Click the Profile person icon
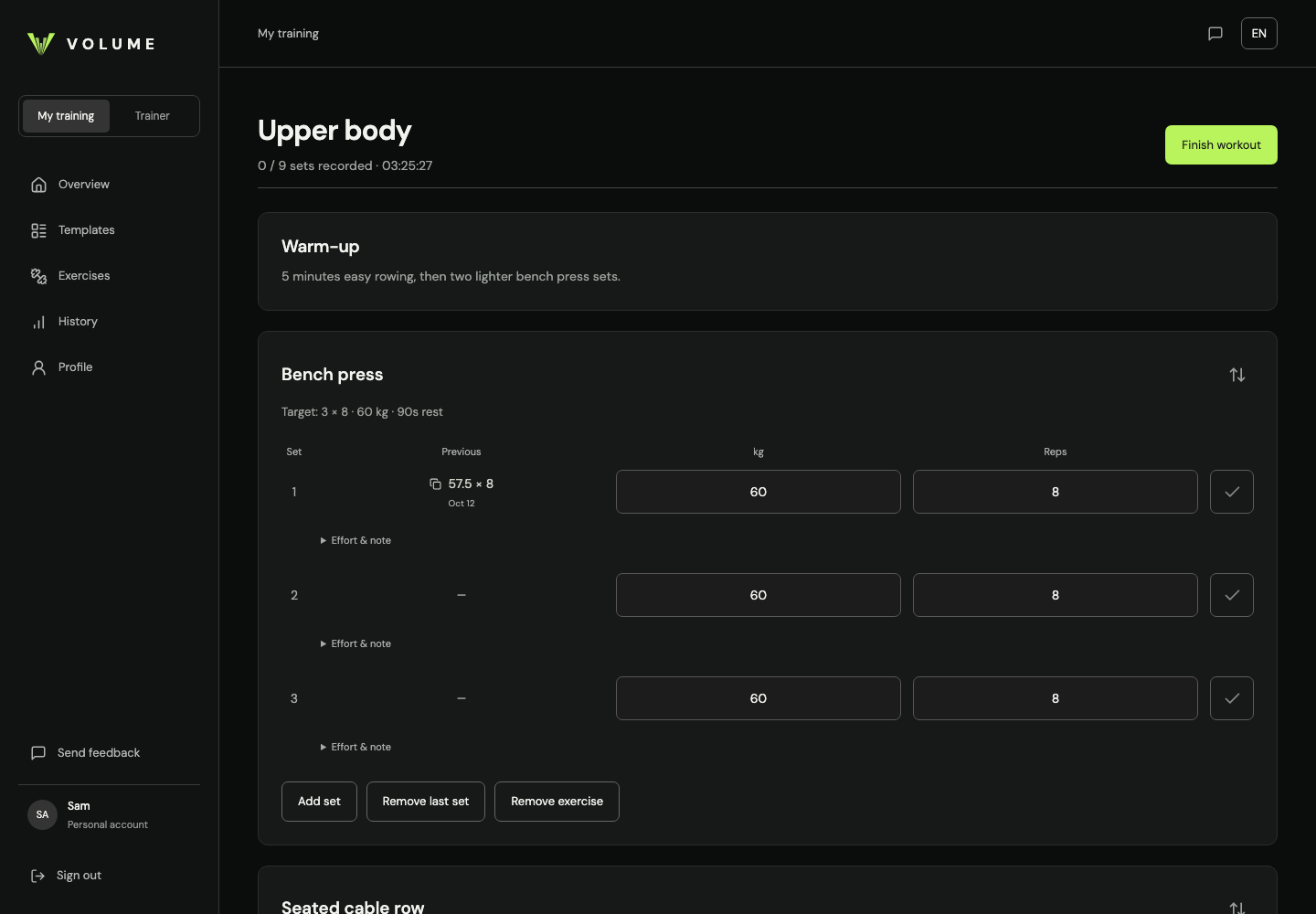 click(38, 367)
